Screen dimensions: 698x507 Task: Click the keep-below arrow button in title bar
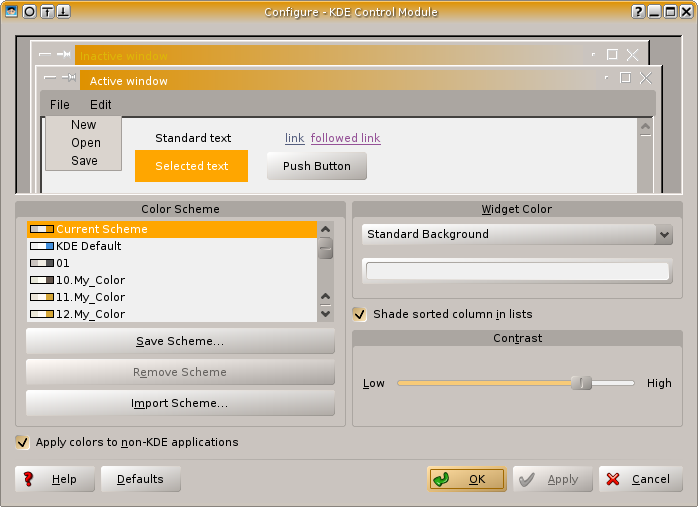pyautogui.click(x=63, y=11)
